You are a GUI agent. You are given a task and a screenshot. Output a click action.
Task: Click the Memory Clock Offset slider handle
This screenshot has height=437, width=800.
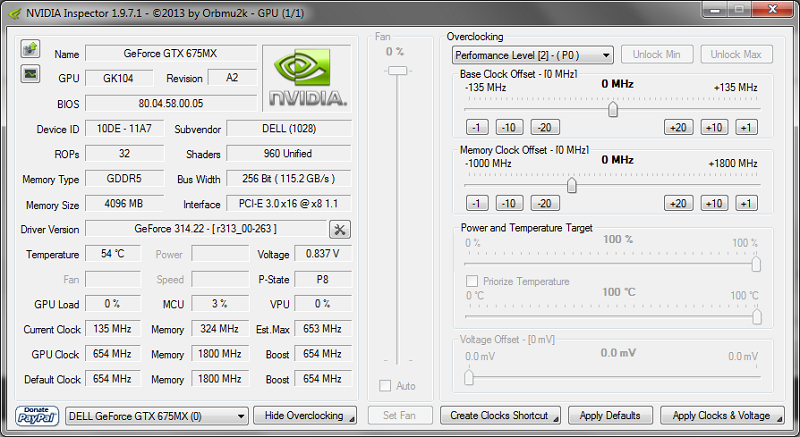pyautogui.click(x=572, y=185)
